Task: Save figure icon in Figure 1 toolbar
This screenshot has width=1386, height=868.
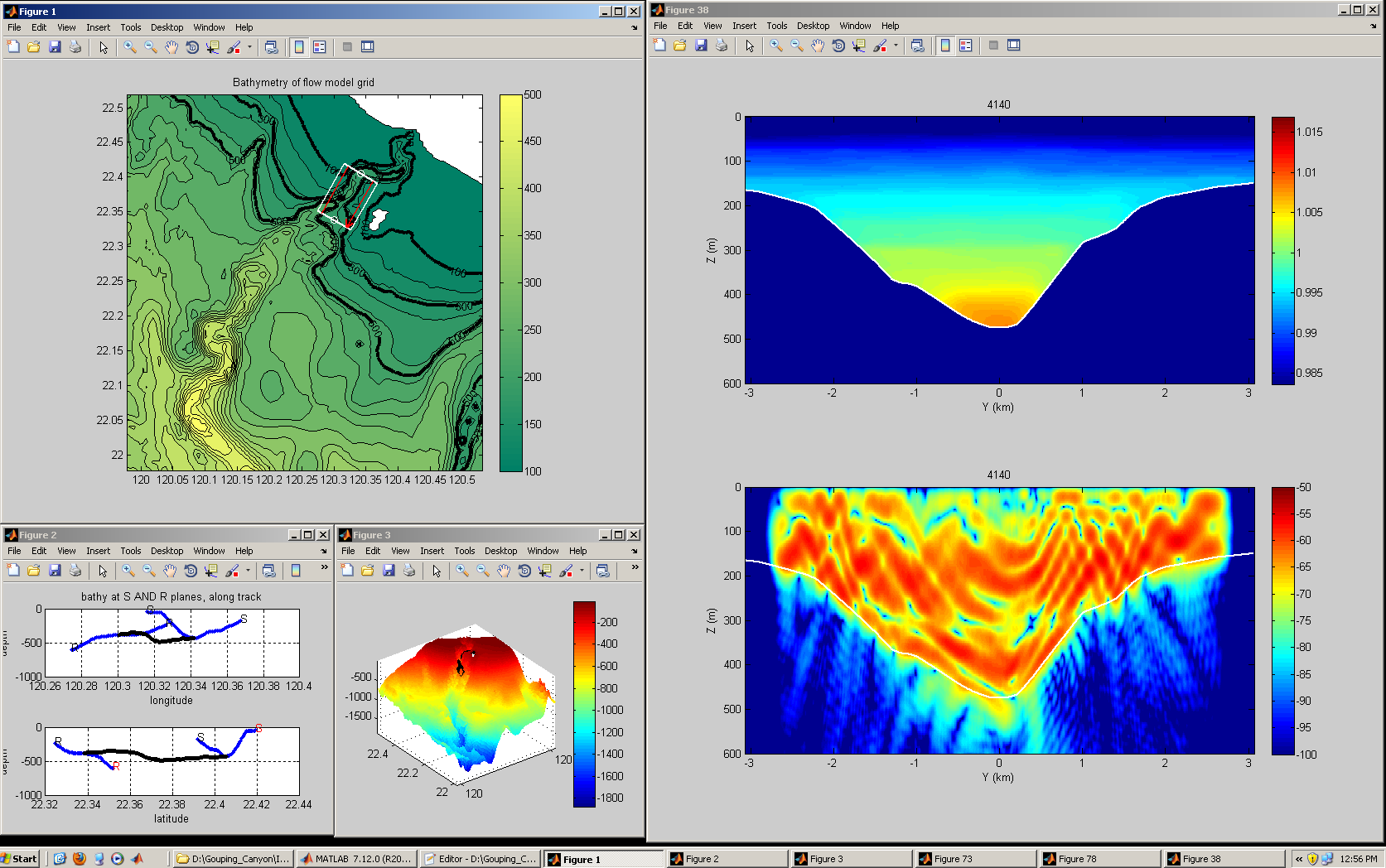Action: coord(55,47)
